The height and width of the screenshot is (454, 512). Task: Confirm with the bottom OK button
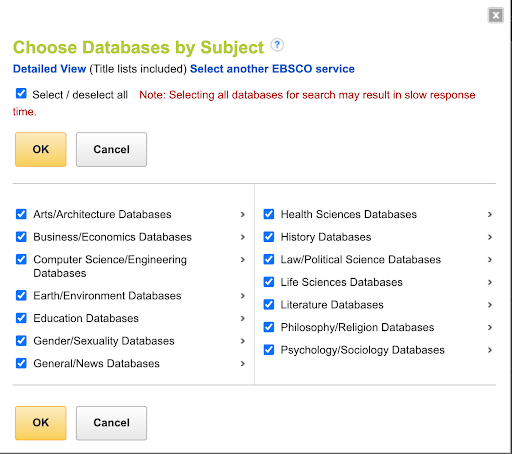pyautogui.click(x=41, y=423)
